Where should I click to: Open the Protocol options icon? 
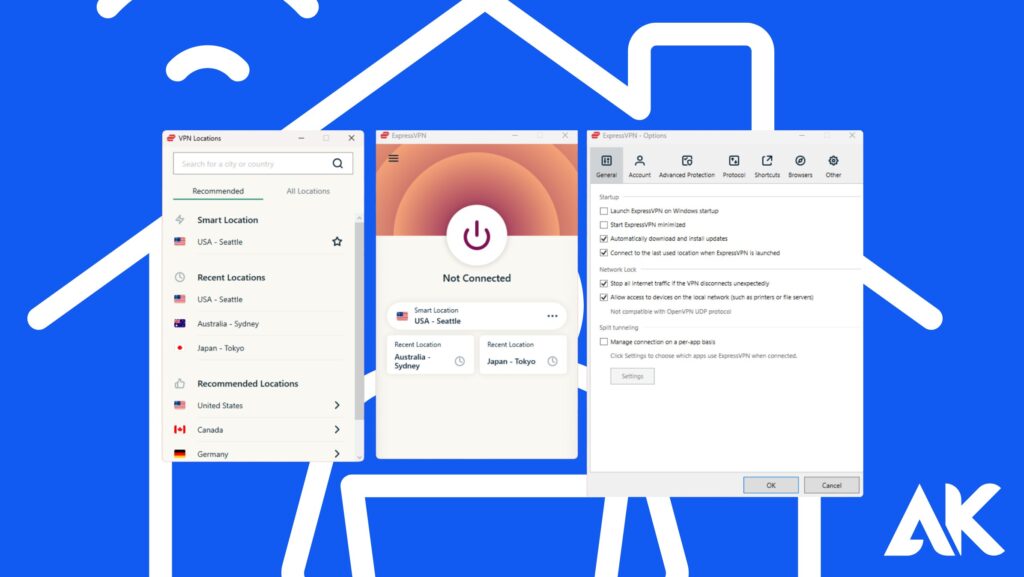coord(734,161)
